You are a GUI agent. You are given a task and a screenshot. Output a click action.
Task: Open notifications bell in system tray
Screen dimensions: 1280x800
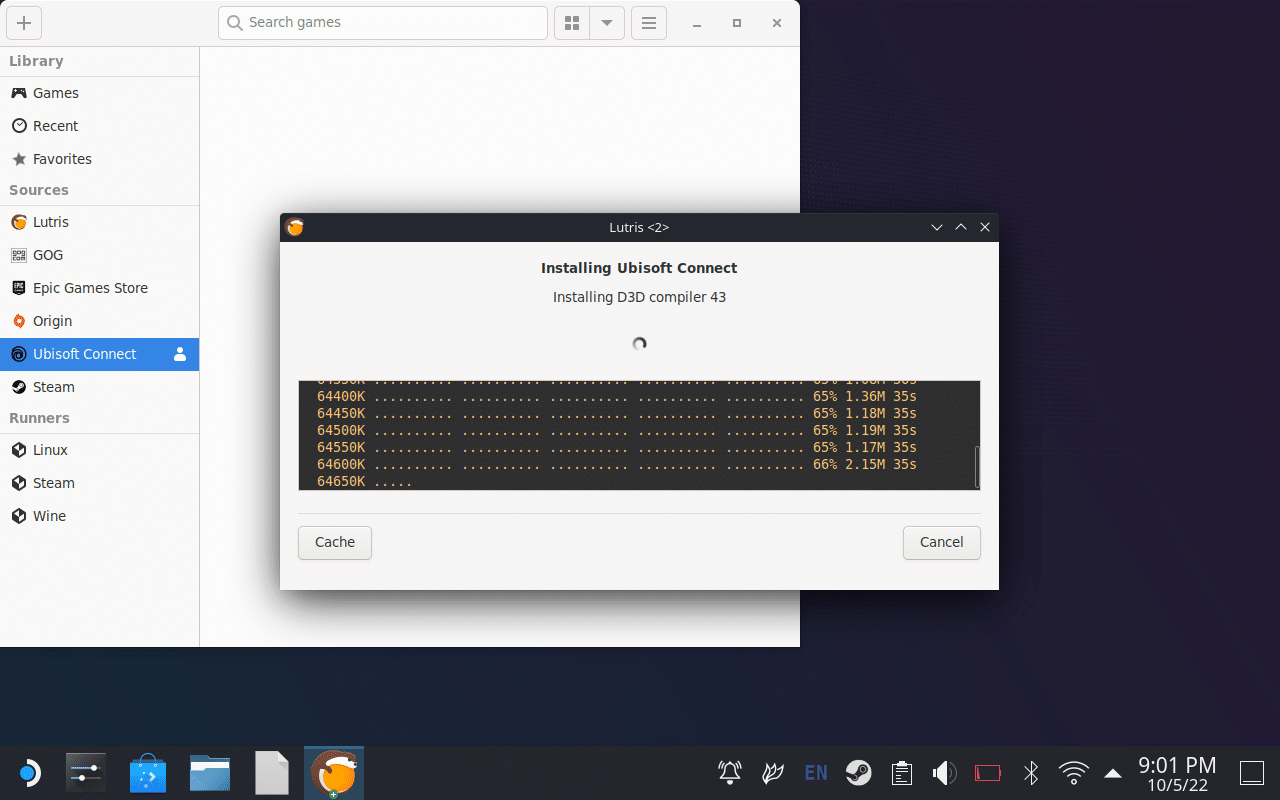(x=730, y=772)
